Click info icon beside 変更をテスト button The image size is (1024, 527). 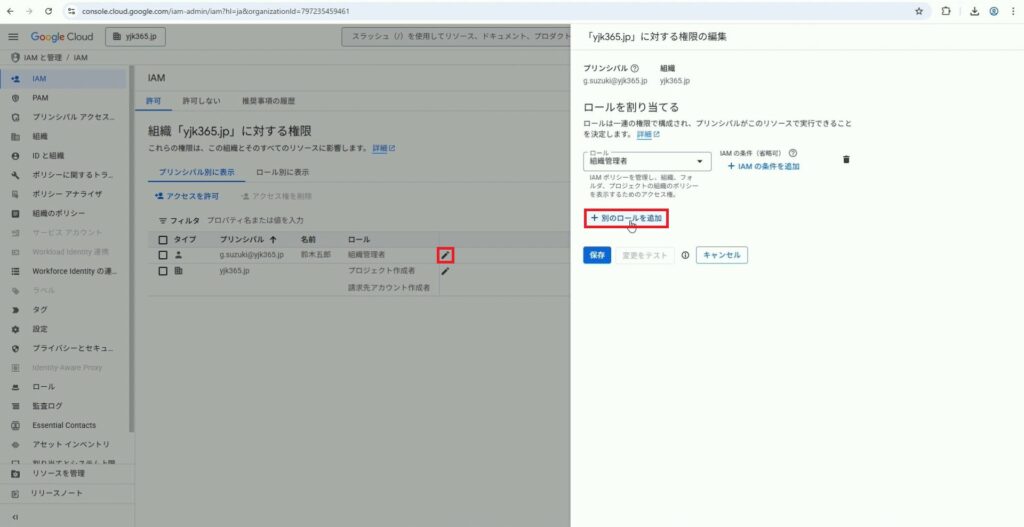[x=685, y=255]
